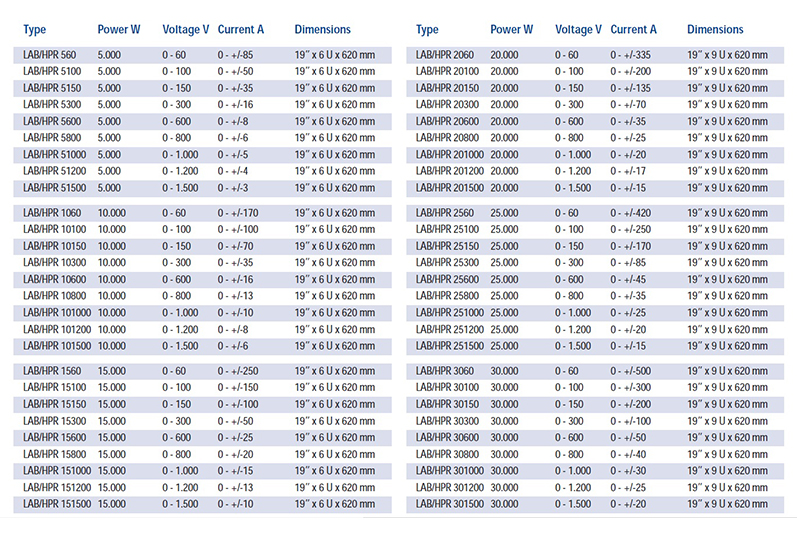Select LAB/HPR 20600 type text
797x546 pixels.
click(447, 122)
